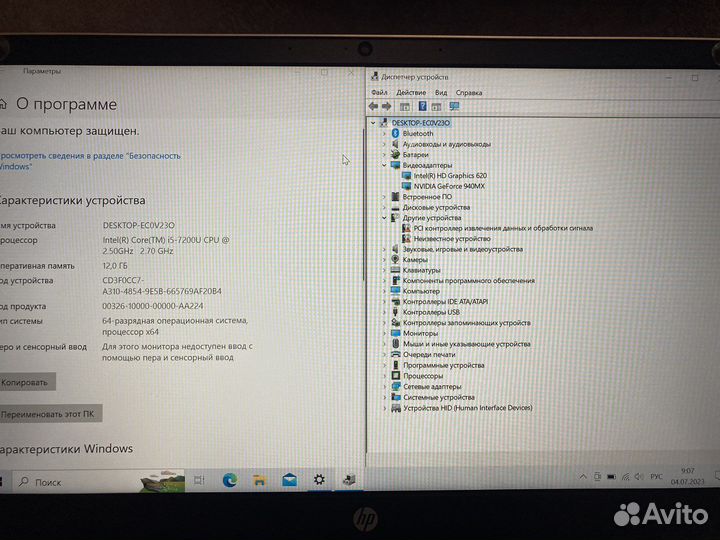Click the Поиск taskbar search box

point(99,482)
